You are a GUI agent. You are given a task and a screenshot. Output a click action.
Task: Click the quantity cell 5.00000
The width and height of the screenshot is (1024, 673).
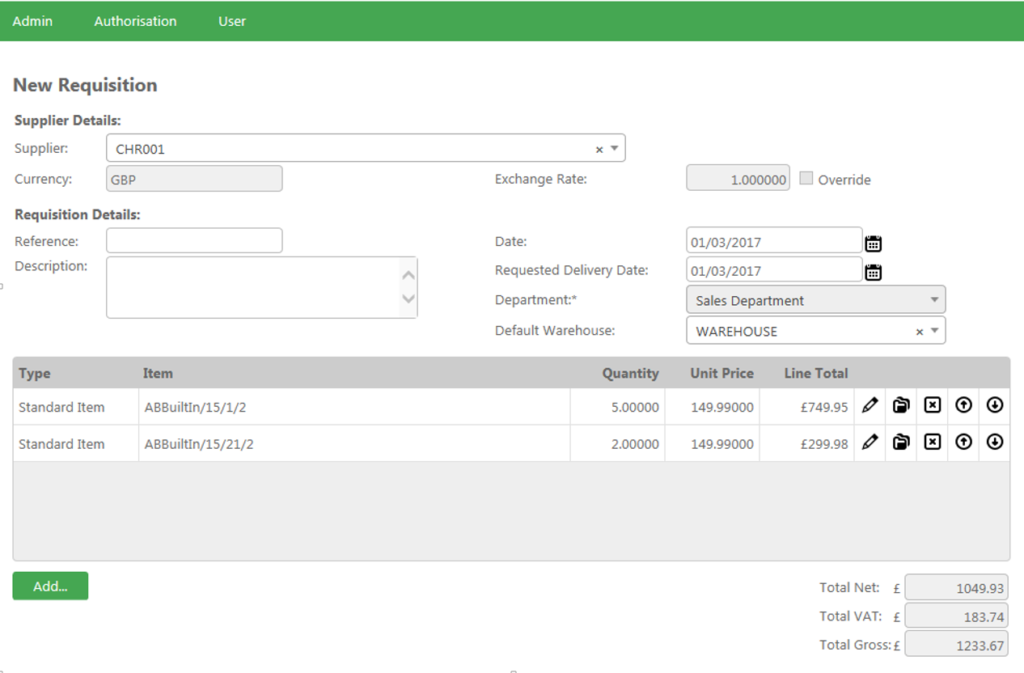[x=617, y=407]
